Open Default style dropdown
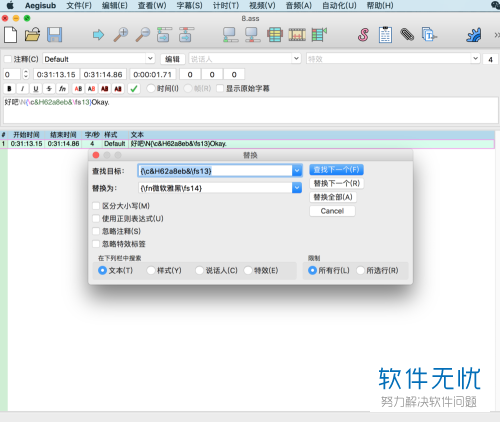Image resolution: width=500 pixels, height=422 pixels. point(150,59)
